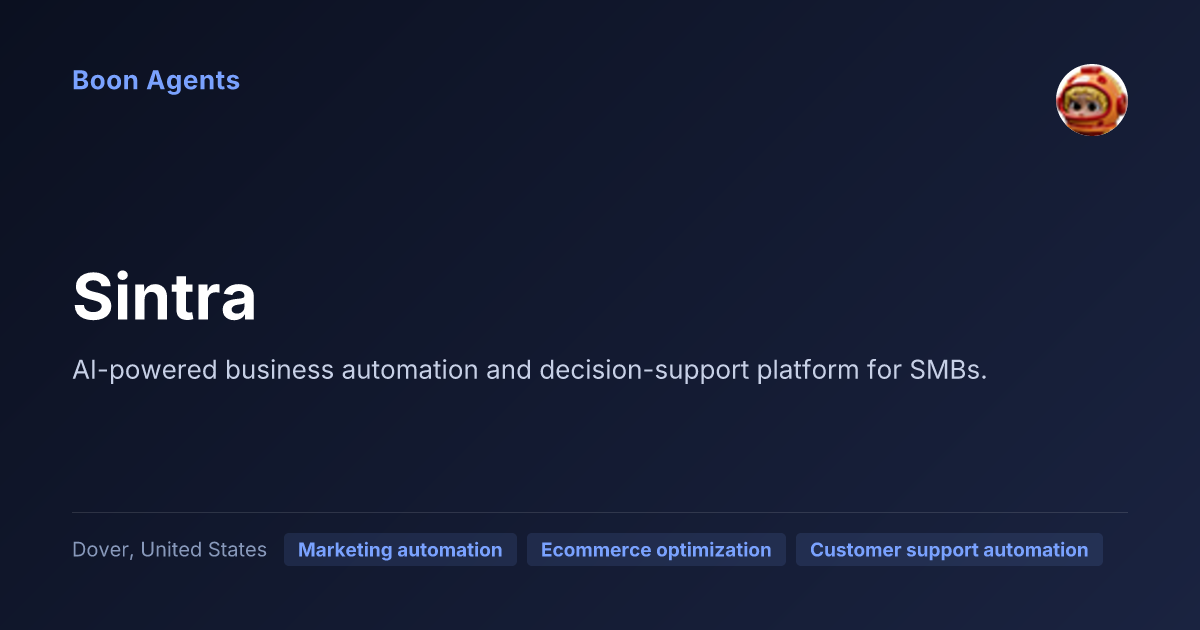Select the Ecommerce optimization tag
1200x630 pixels.
pyautogui.click(x=656, y=550)
